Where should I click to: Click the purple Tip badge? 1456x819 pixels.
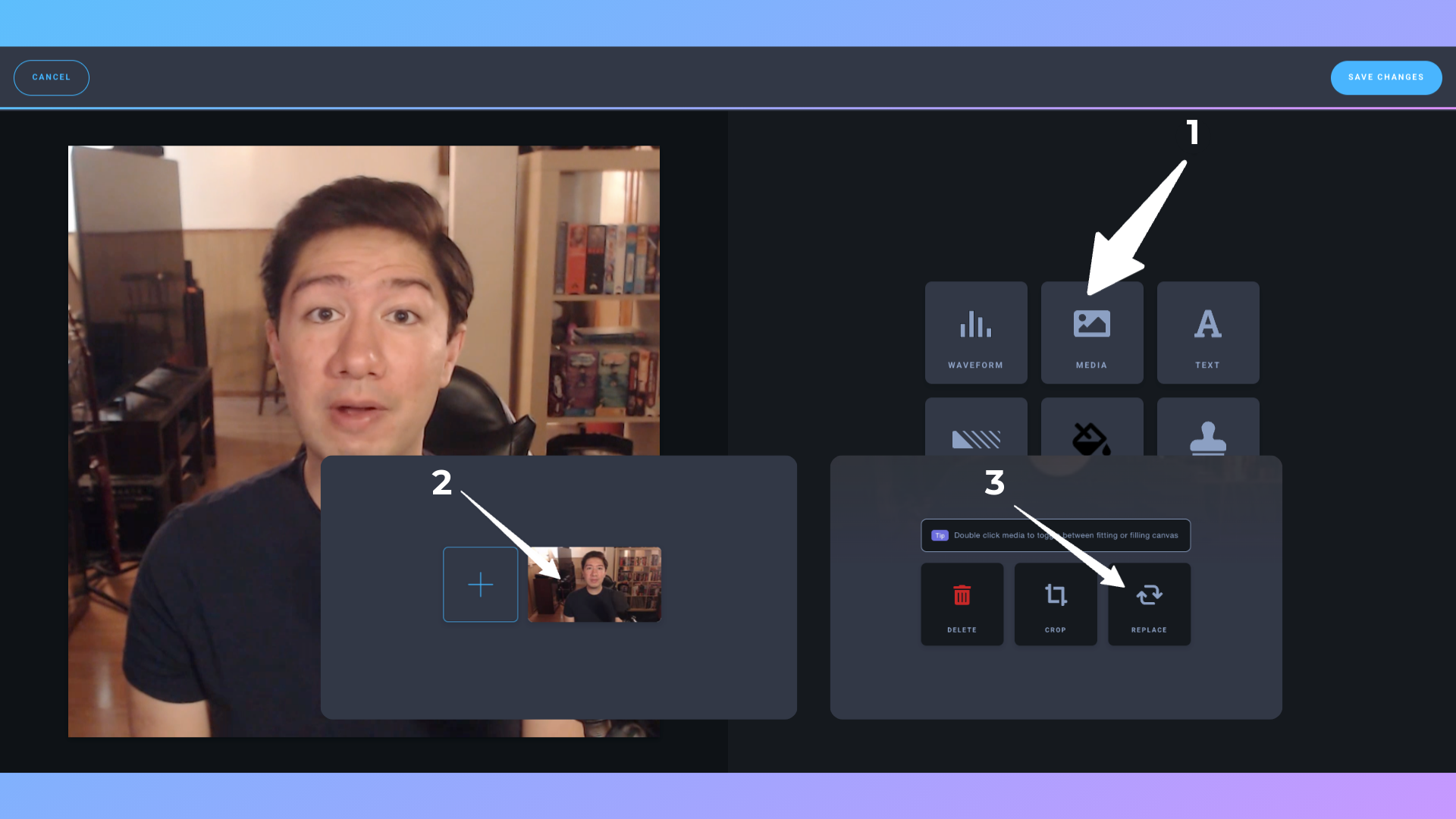pos(940,535)
